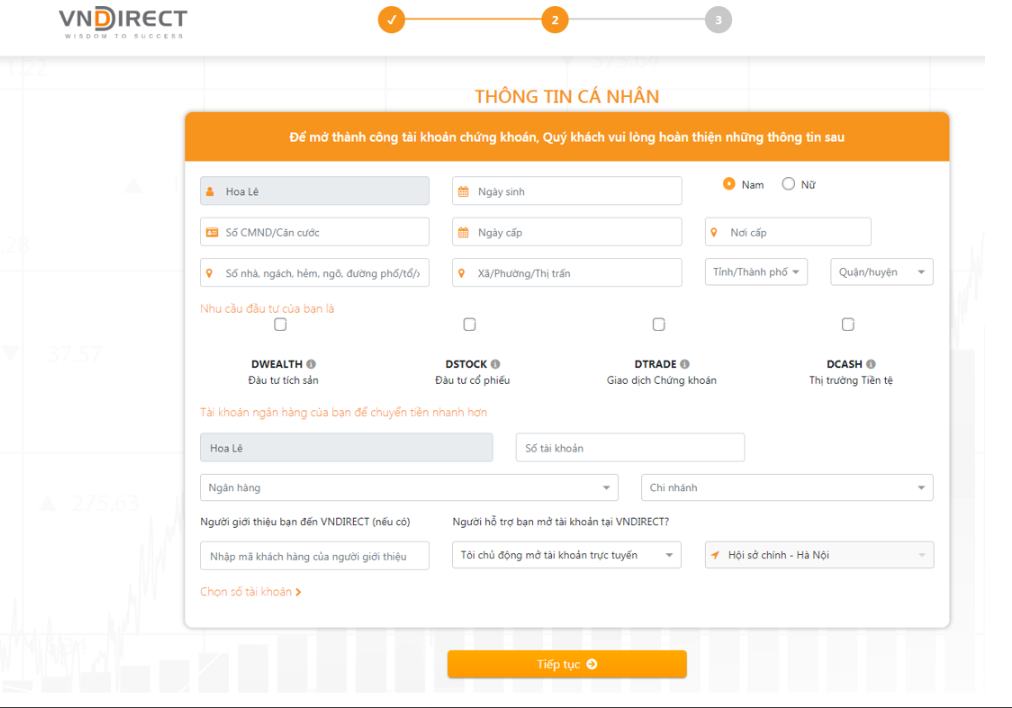Click the THÔNG TIN CÁ NHÂN heading
Screen dimensions: 1012x708
coord(567,96)
